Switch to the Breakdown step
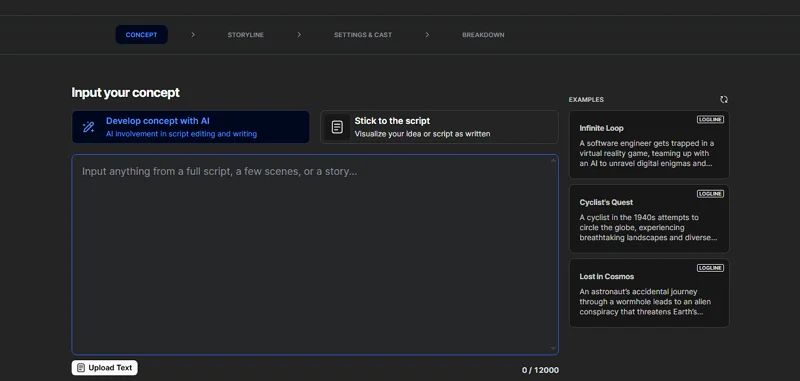This screenshot has height=381, width=800. pyautogui.click(x=483, y=35)
